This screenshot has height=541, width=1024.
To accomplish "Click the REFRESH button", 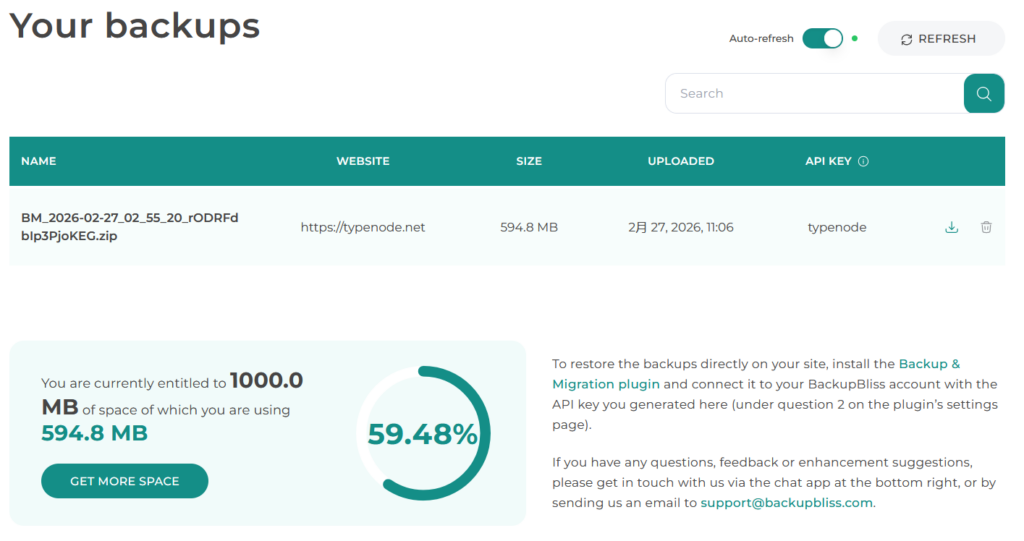I will point(940,39).
